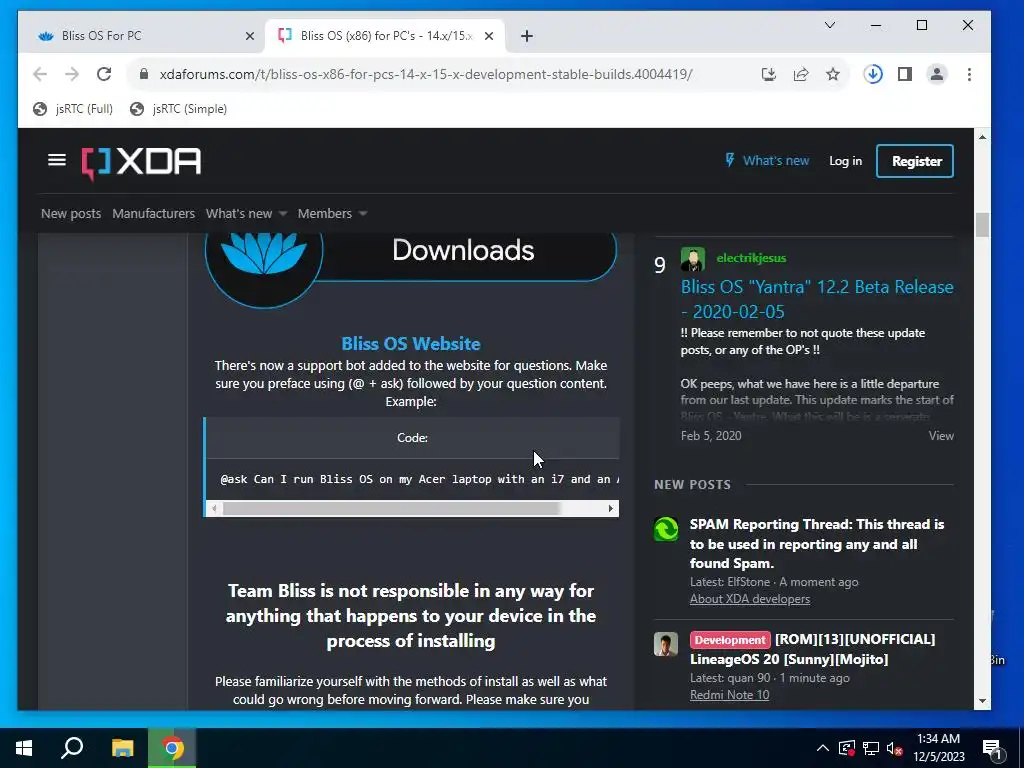
Task: Click the Log in link
Action: click(x=845, y=161)
